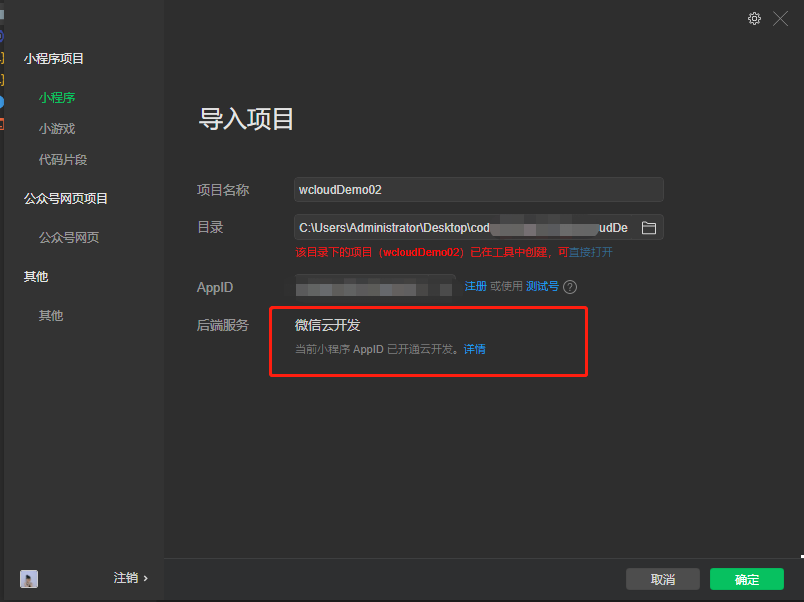Click the 微信云开发 backend service label
The width and height of the screenshot is (804, 602).
click(x=327, y=325)
